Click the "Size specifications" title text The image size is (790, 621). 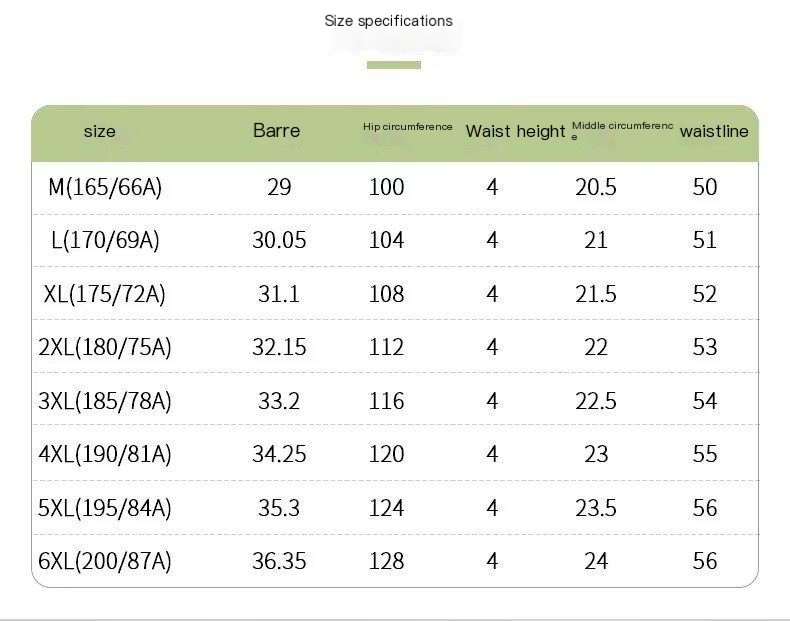click(x=388, y=21)
